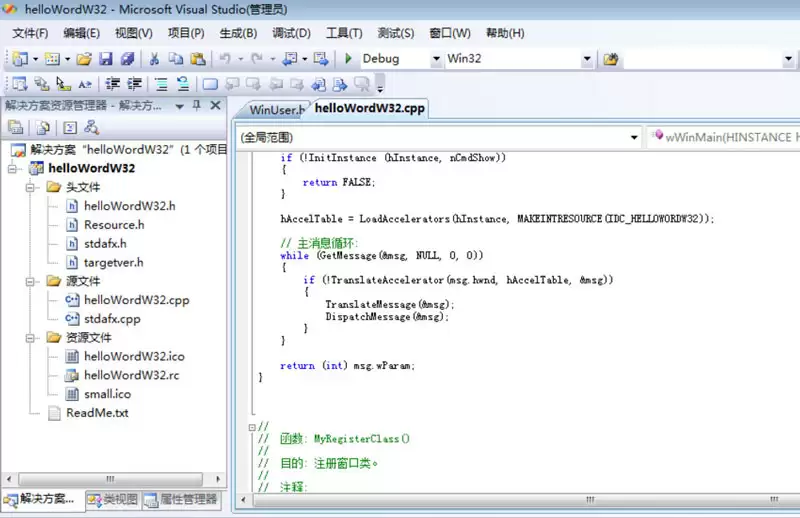The image size is (800, 518).
Task: Toggle auto-hide pin on Solution Explorer panel
Action: click(197, 105)
